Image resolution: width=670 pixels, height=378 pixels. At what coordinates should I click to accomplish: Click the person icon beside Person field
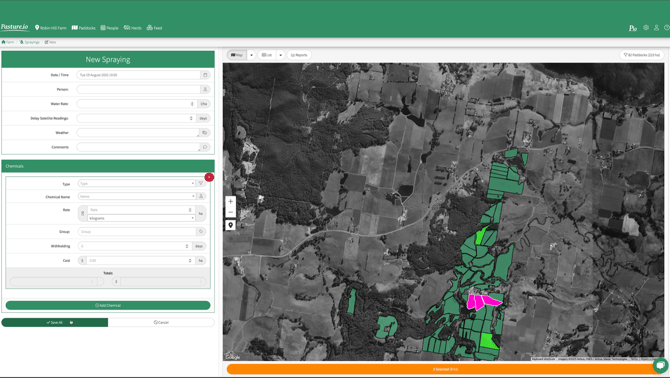205,89
